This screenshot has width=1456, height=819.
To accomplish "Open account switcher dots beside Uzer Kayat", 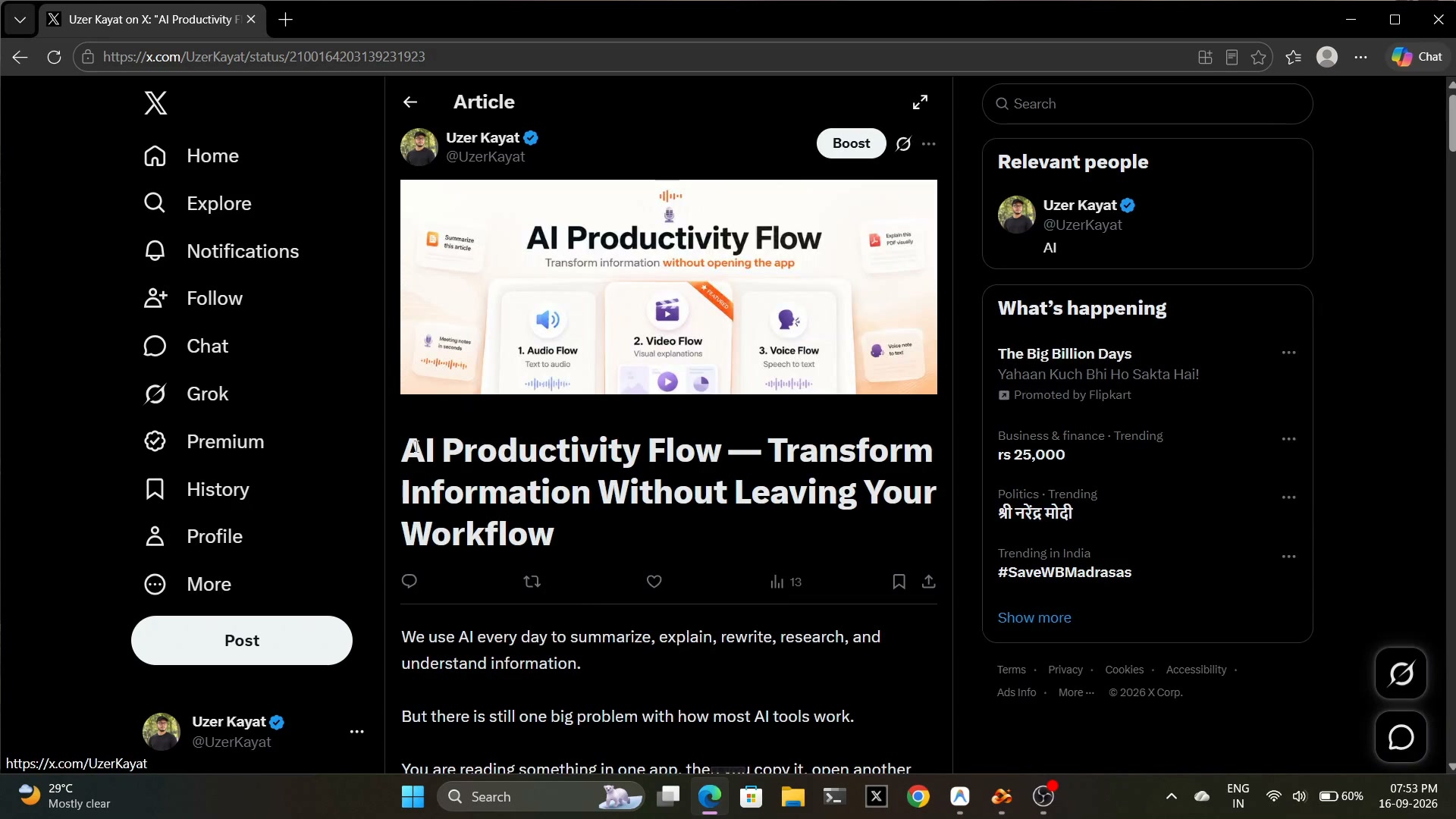I will [356, 732].
